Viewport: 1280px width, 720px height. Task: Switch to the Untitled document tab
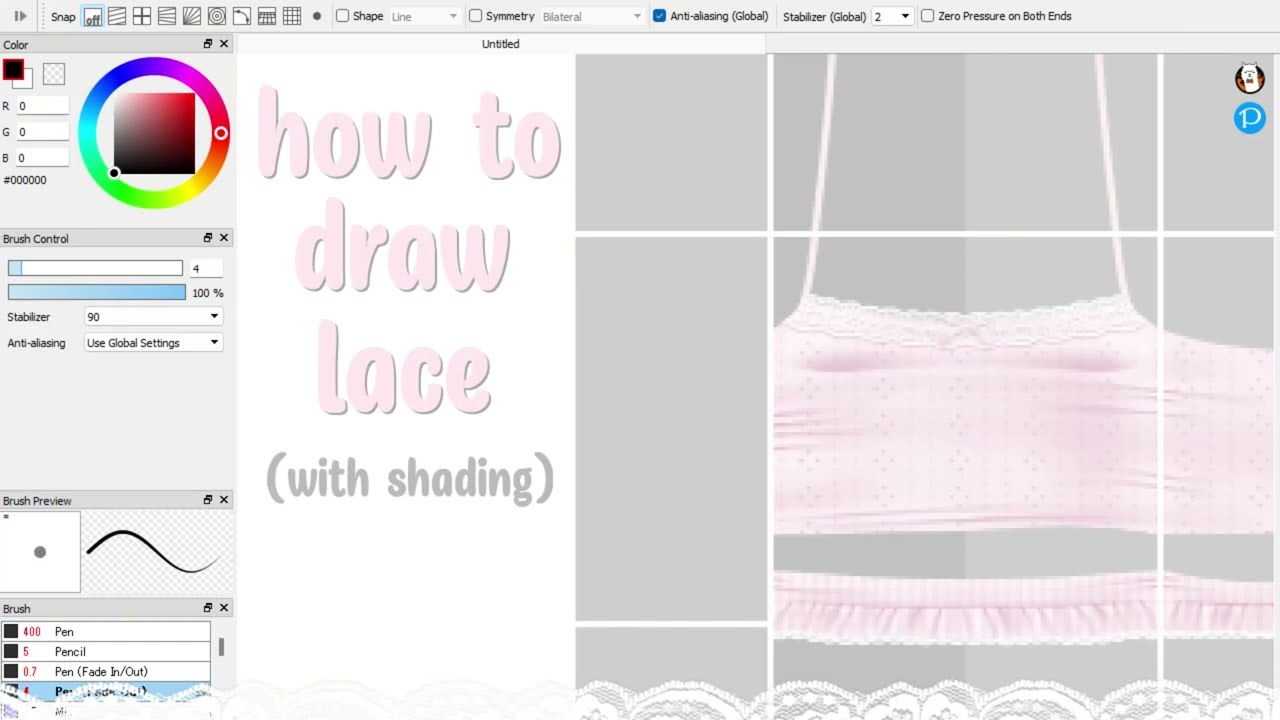(x=500, y=44)
